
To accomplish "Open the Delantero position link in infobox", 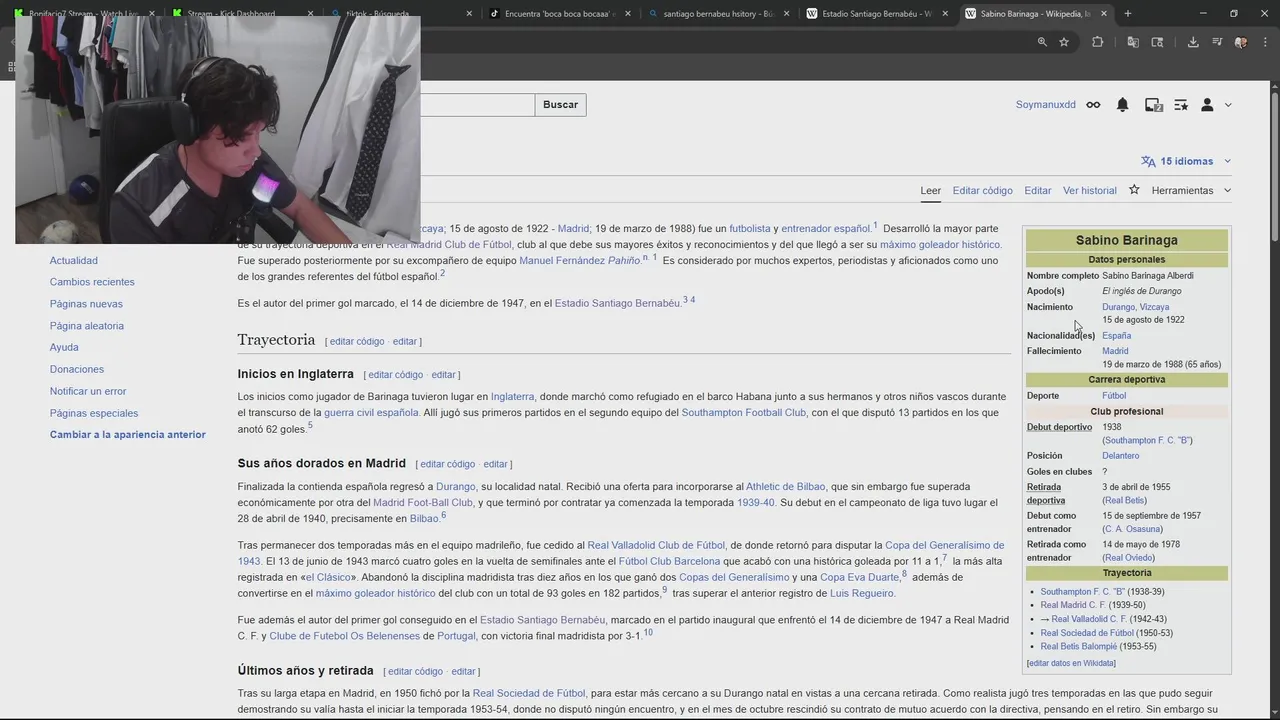I will 1120,456.
